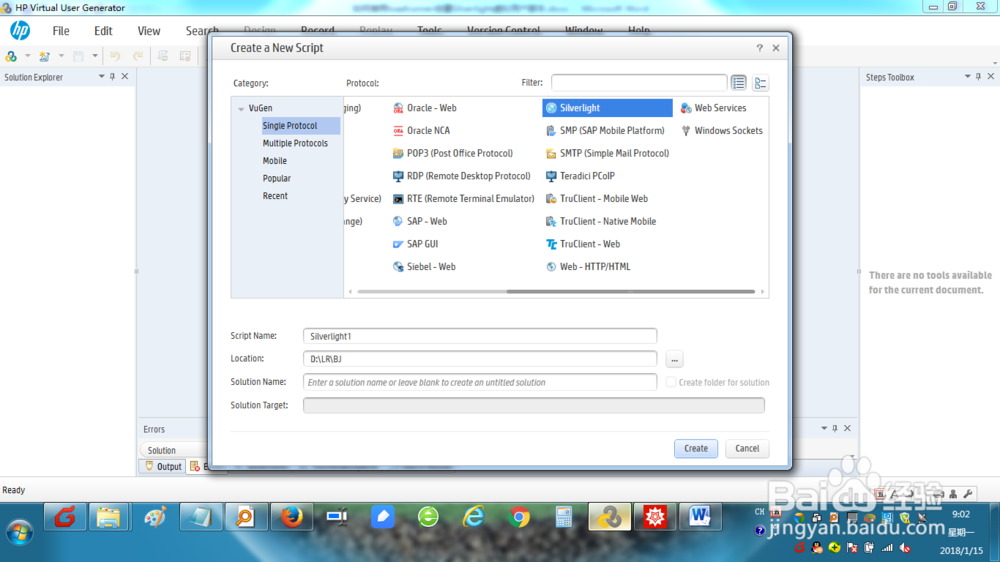Screen dimensions: 1000x562
Task: Select the Silverlight protocol
Action: tap(607, 108)
